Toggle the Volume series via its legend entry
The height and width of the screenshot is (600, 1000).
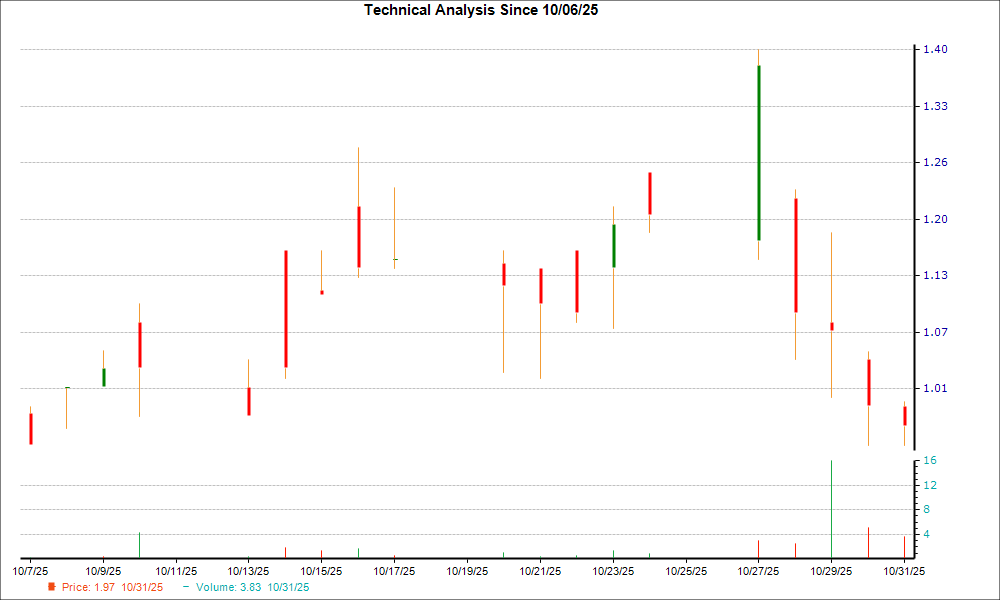tap(228, 588)
